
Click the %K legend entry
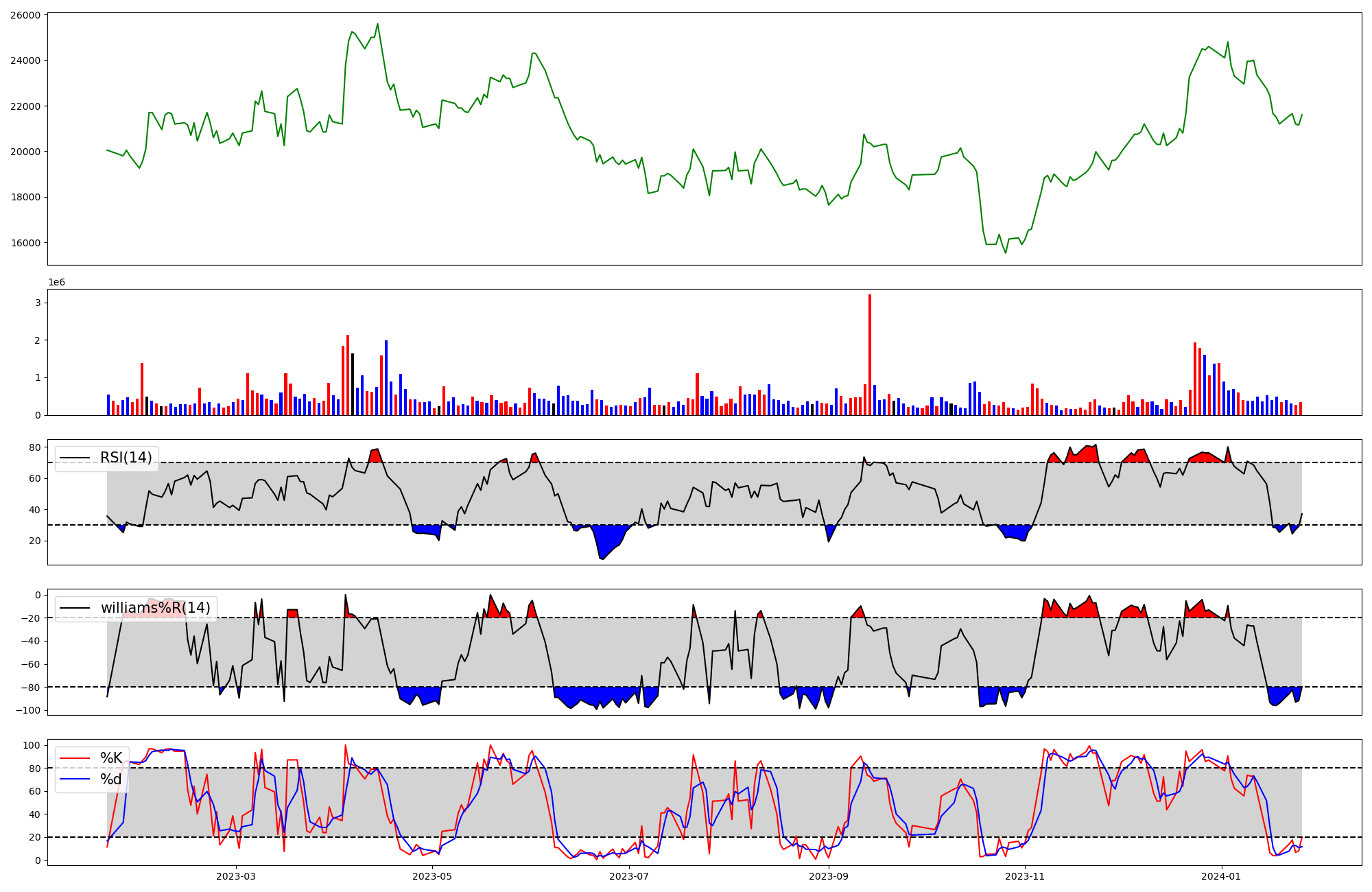[x=111, y=758]
